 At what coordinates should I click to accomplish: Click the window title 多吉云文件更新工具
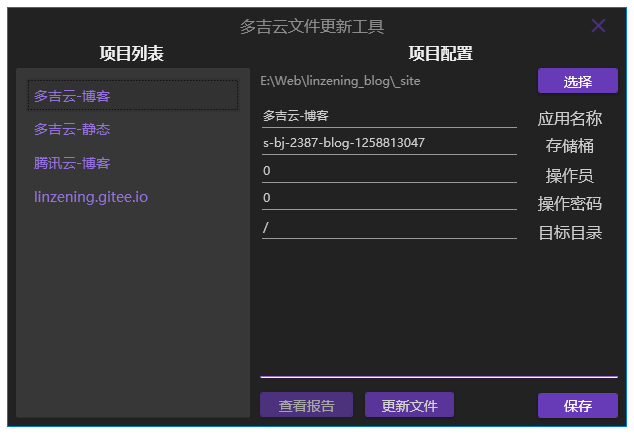coord(312,27)
